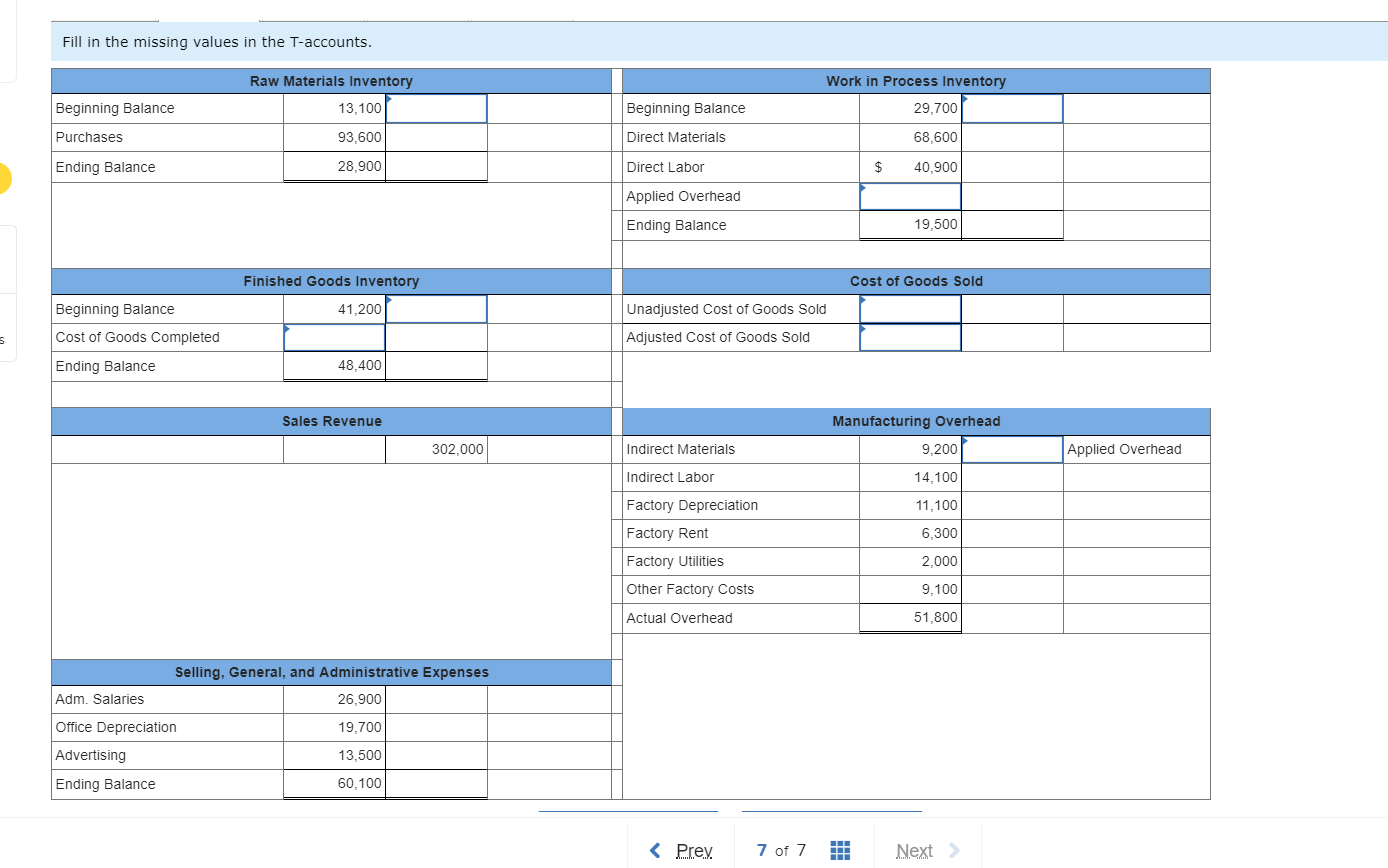Select the Finished Goods Beginning Balance credit field
1388x868 pixels.
(436, 309)
